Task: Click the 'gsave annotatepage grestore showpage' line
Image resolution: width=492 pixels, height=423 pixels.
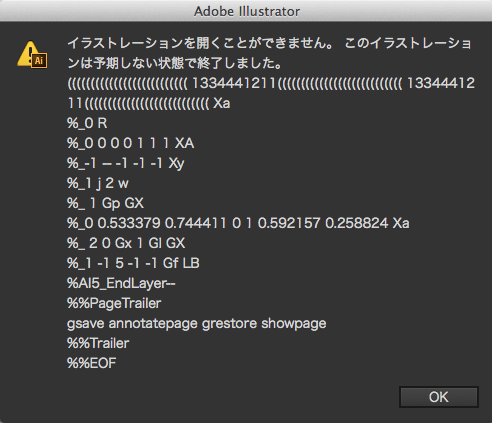Action: (197, 323)
